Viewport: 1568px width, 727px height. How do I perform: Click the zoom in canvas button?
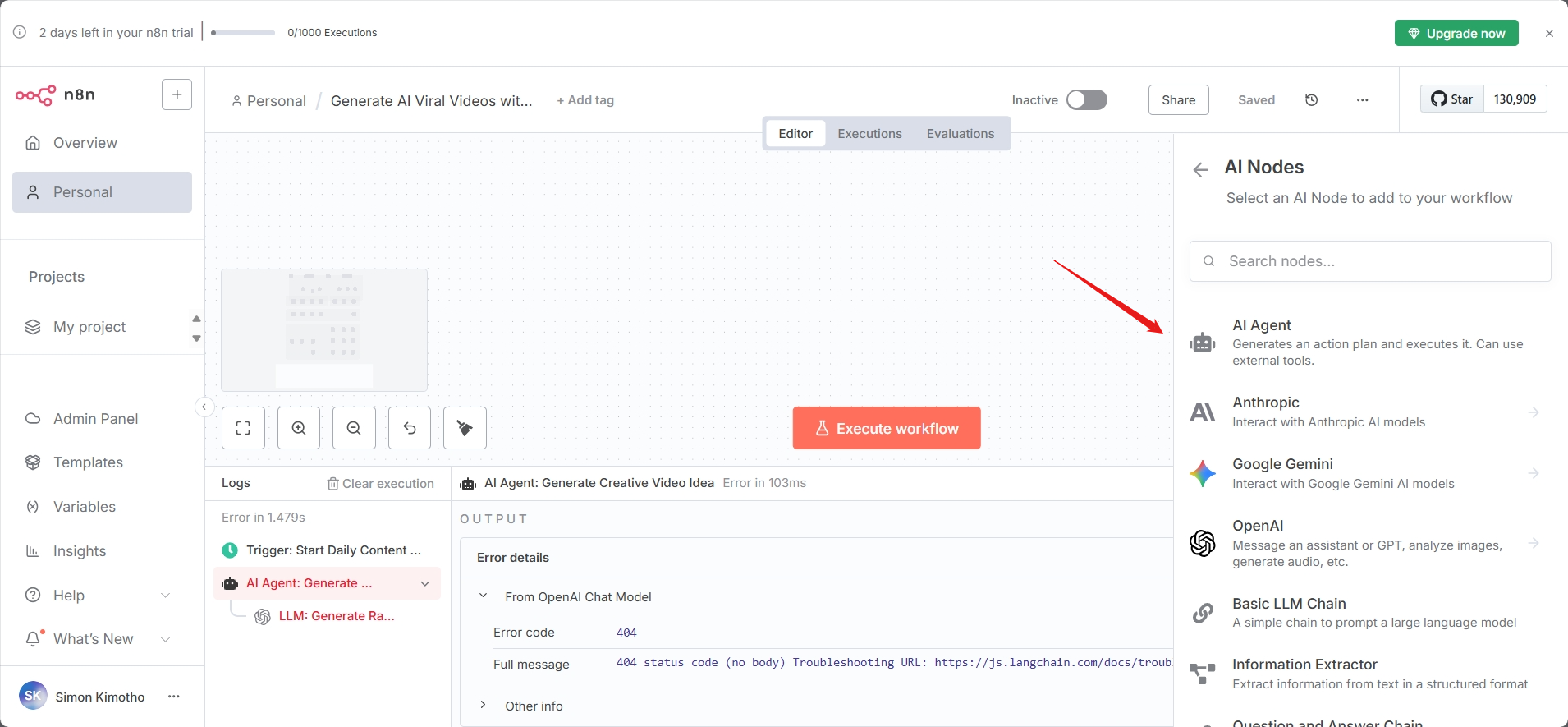tap(299, 428)
